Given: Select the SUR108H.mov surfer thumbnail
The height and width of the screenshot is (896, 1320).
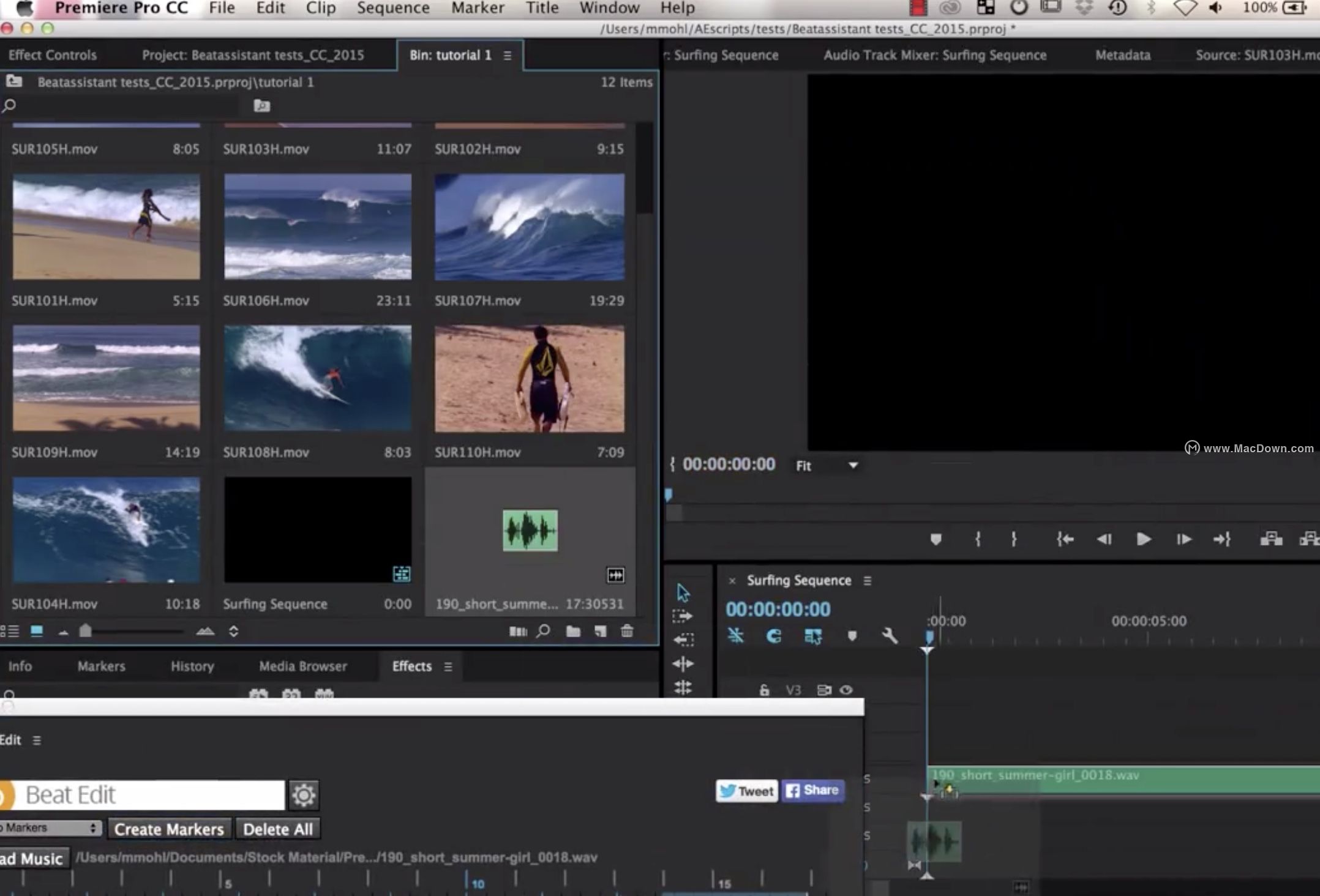Looking at the screenshot, I should coord(317,378).
